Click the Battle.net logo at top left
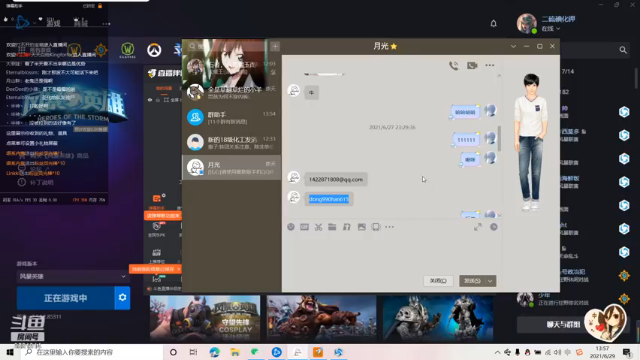 [x=22, y=22]
